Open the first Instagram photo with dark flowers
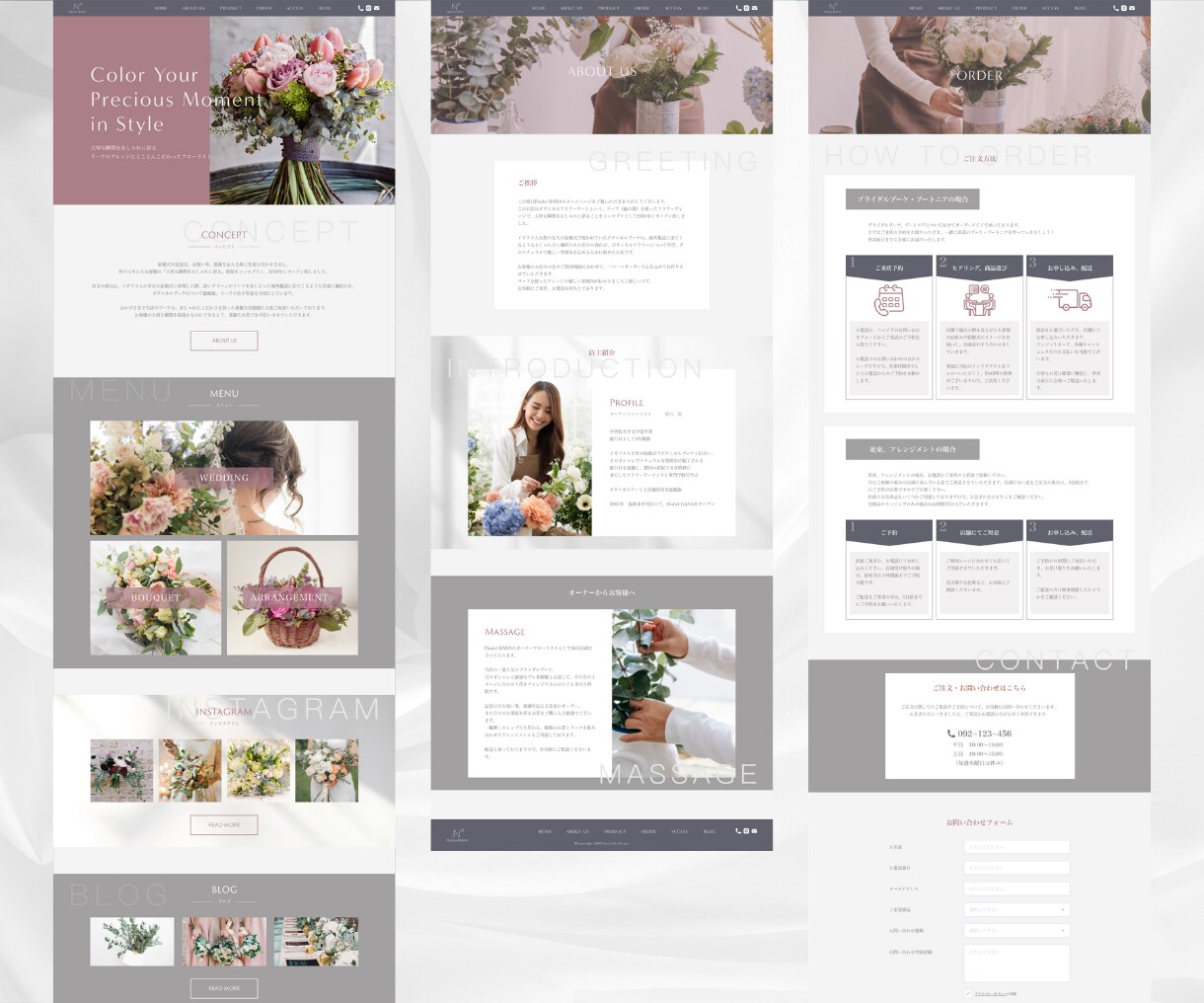The width and height of the screenshot is (1204, 1003). tap(121, 770)
